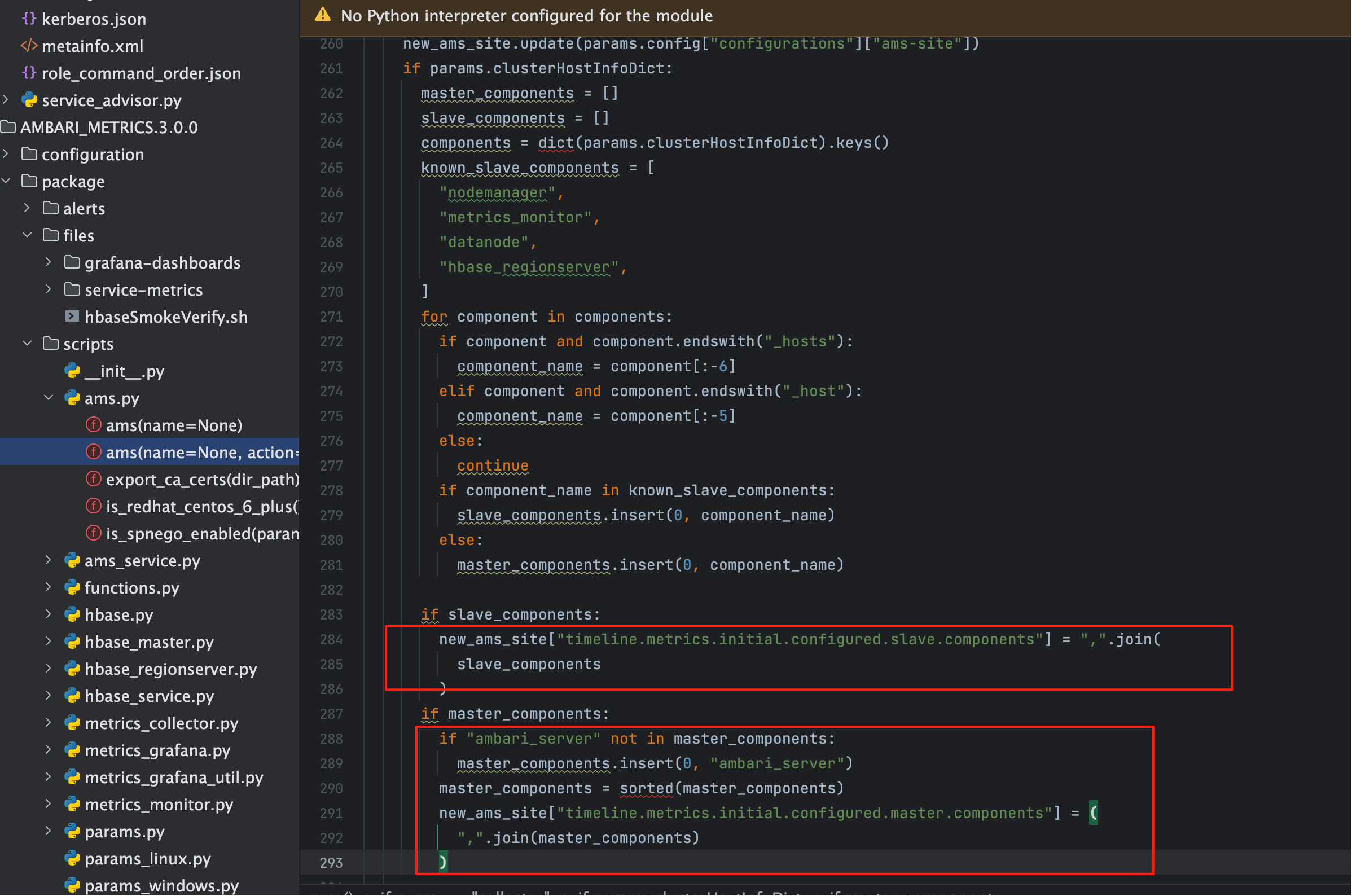Click the params_linux.py Python icon

point(72,859)
